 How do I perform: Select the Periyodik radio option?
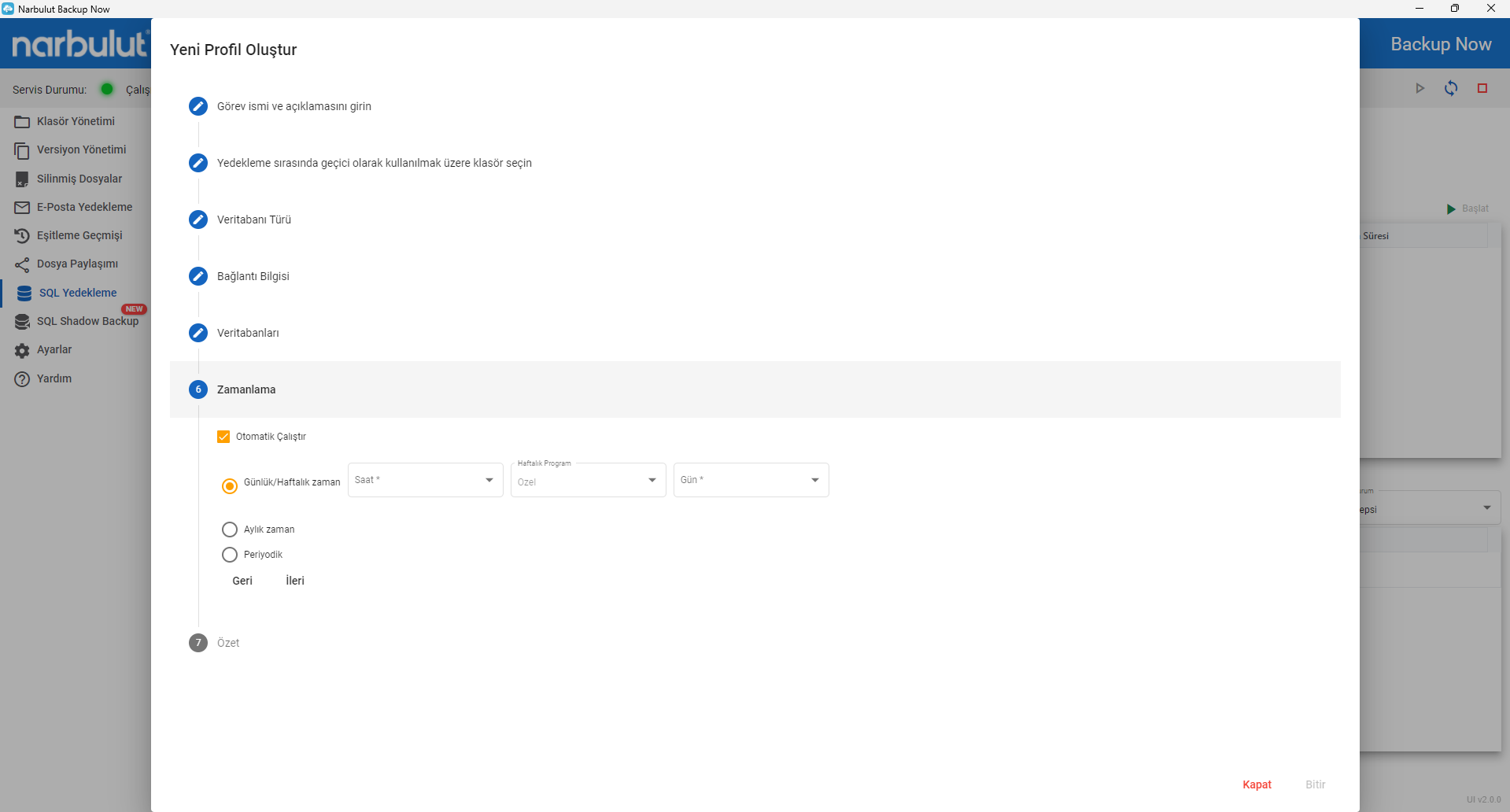point(230,555)
